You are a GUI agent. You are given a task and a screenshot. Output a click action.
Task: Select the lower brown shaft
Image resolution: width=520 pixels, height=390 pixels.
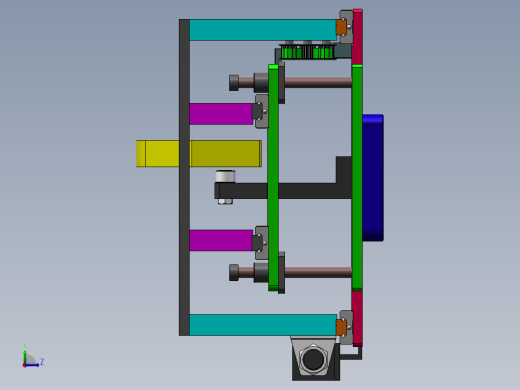click(x=318, y=272)
